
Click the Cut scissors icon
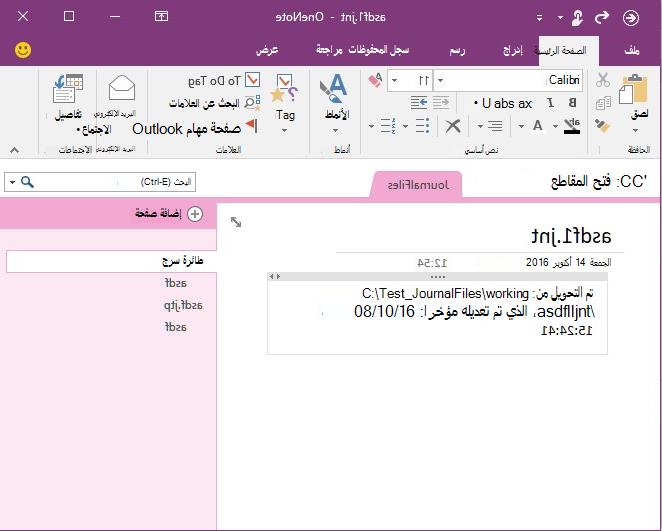click(603, 80)
